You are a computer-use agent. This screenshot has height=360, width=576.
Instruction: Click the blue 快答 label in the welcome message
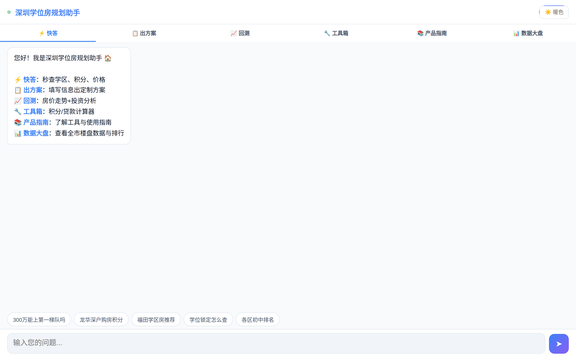click(30, 79)
